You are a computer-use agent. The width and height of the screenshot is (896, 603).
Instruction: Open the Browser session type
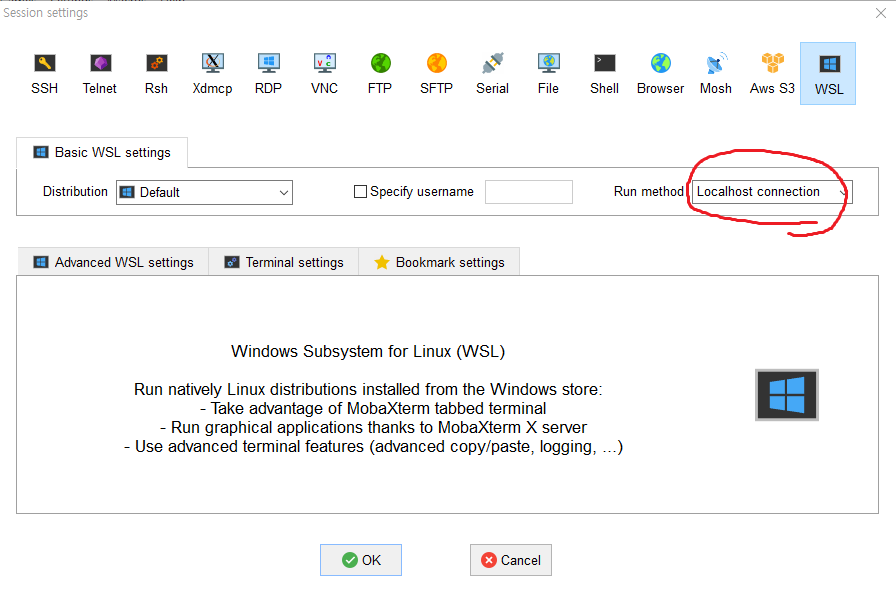pyautogui.click(x=660, y=74)
